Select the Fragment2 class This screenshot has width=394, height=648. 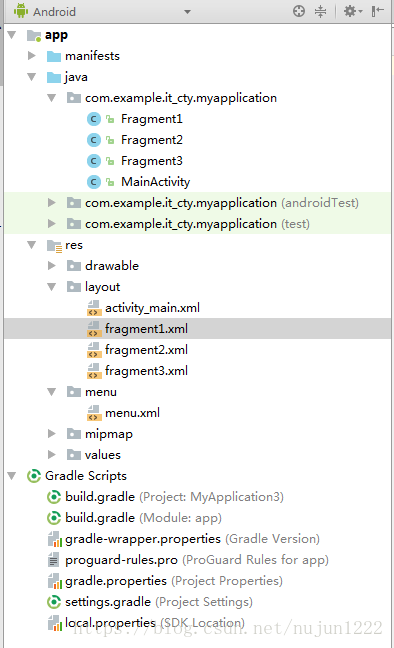pyautogui.click(x=152, y=140)
